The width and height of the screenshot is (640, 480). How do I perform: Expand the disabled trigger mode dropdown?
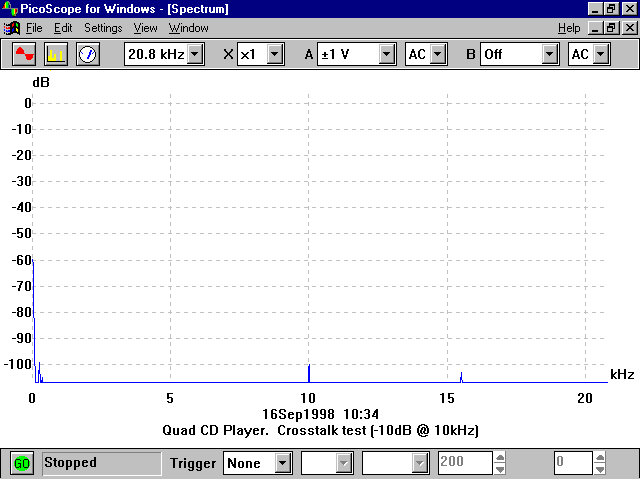(x=420, y=463)
